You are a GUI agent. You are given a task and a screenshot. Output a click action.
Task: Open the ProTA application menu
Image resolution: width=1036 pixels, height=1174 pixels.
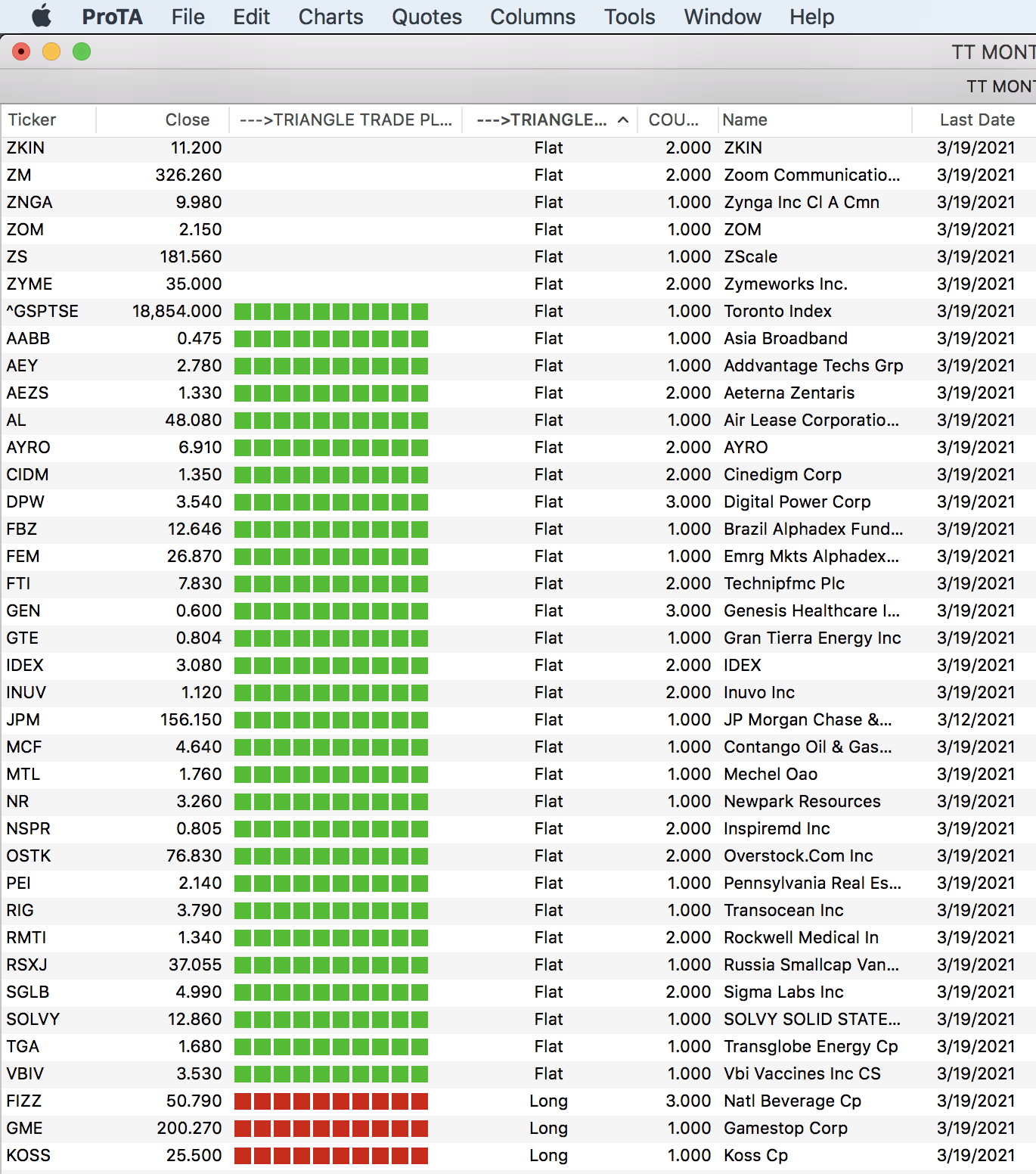pos(112,17)
